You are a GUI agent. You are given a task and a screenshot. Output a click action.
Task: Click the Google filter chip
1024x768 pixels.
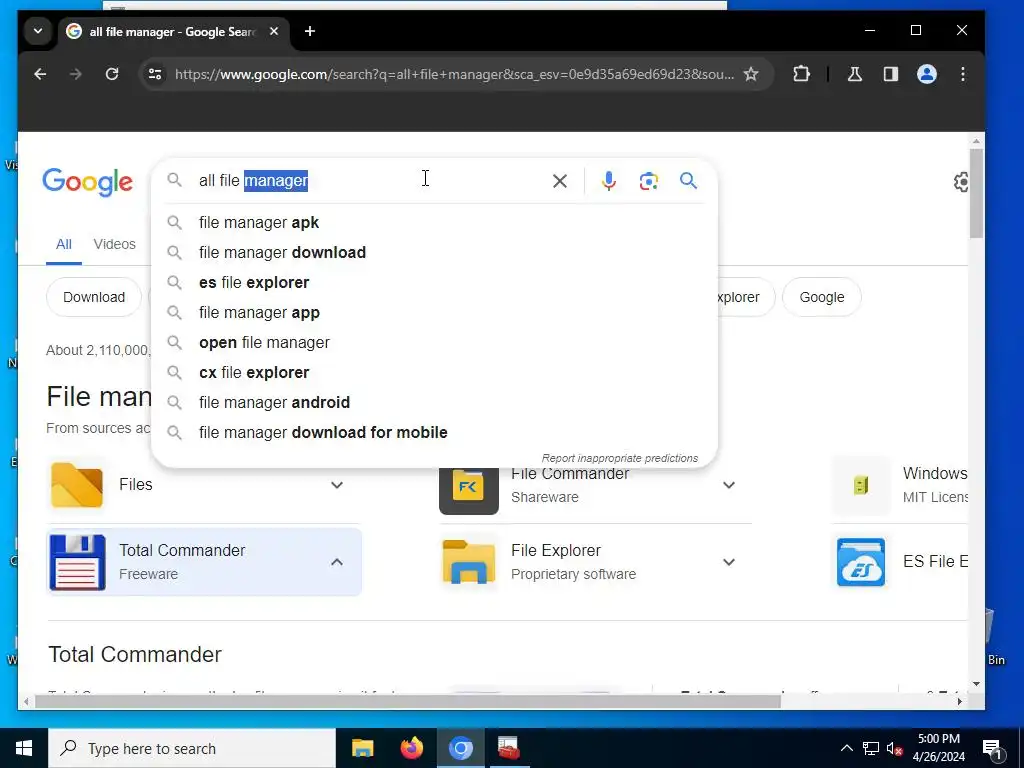point(822,297)
